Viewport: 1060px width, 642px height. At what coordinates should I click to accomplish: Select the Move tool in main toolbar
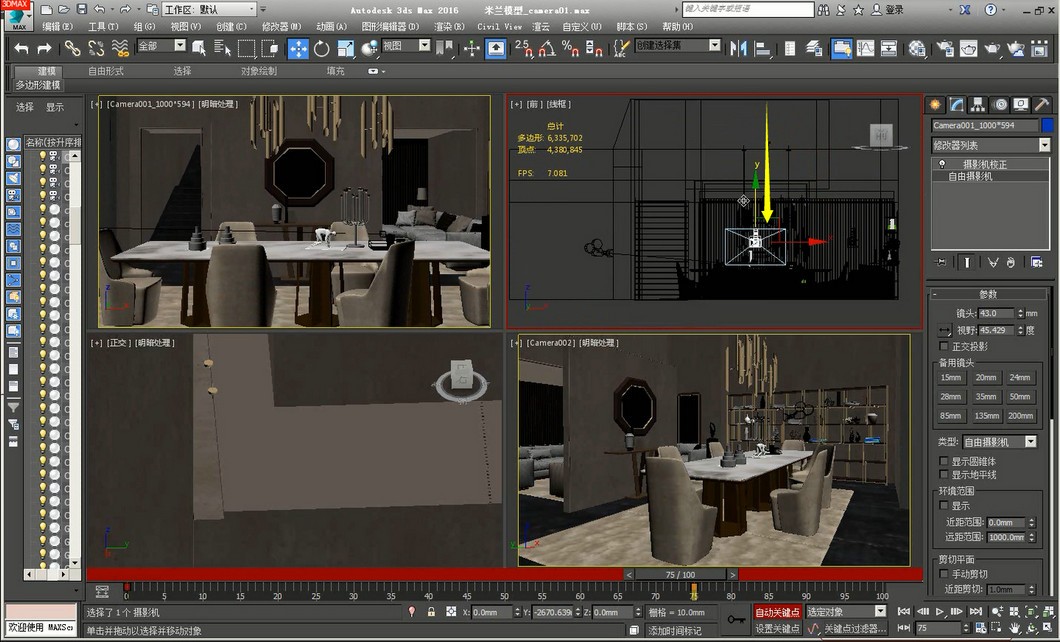(x=298, y=48)
